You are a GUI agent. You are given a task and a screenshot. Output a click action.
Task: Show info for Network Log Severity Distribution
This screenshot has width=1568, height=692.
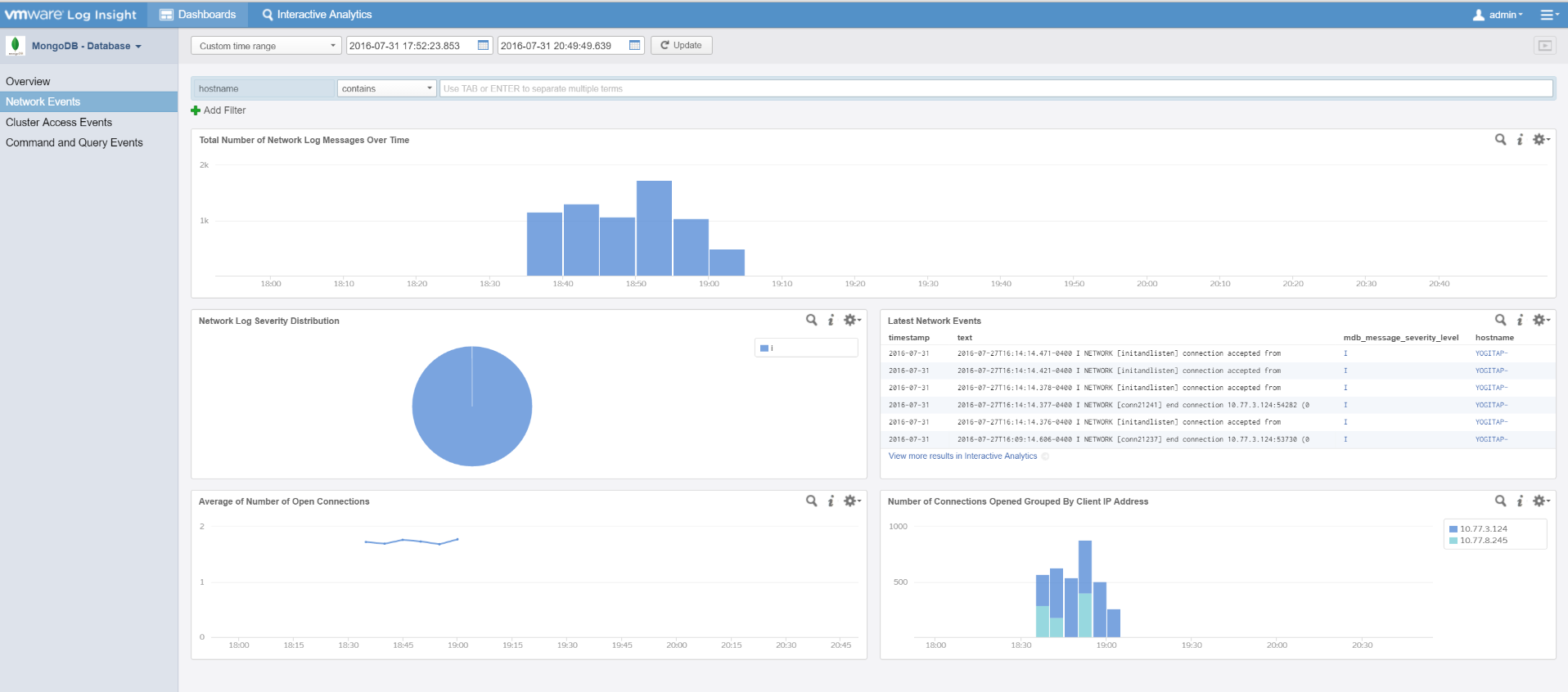831,321
